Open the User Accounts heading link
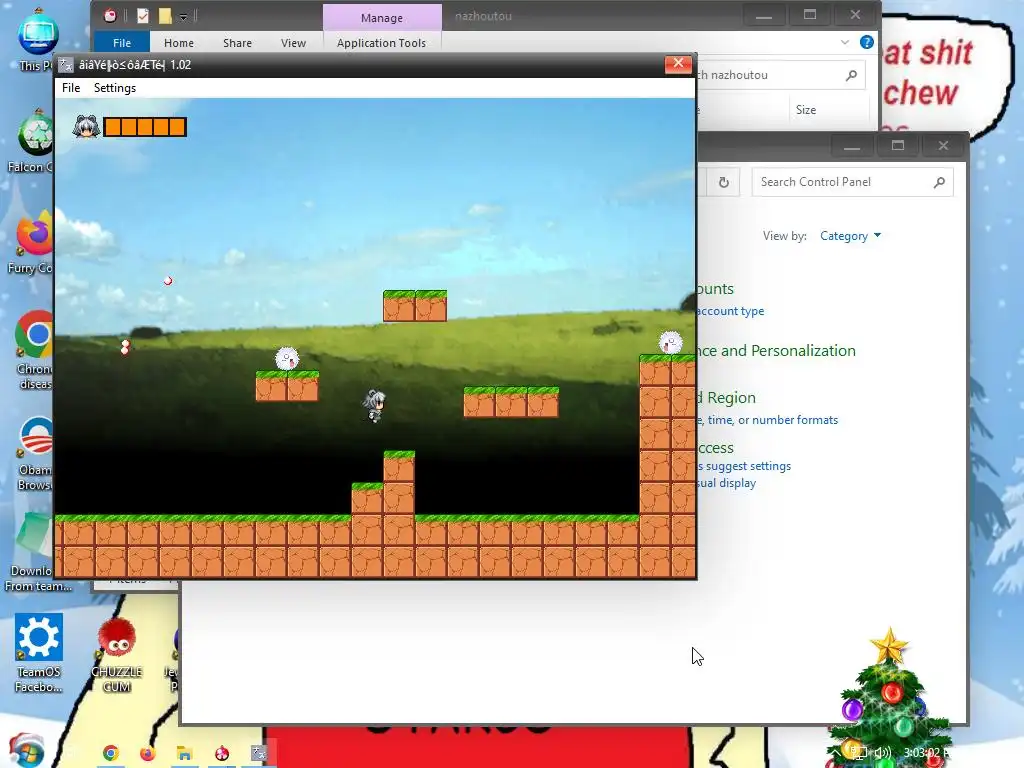1024x768 pixels. 715,289
